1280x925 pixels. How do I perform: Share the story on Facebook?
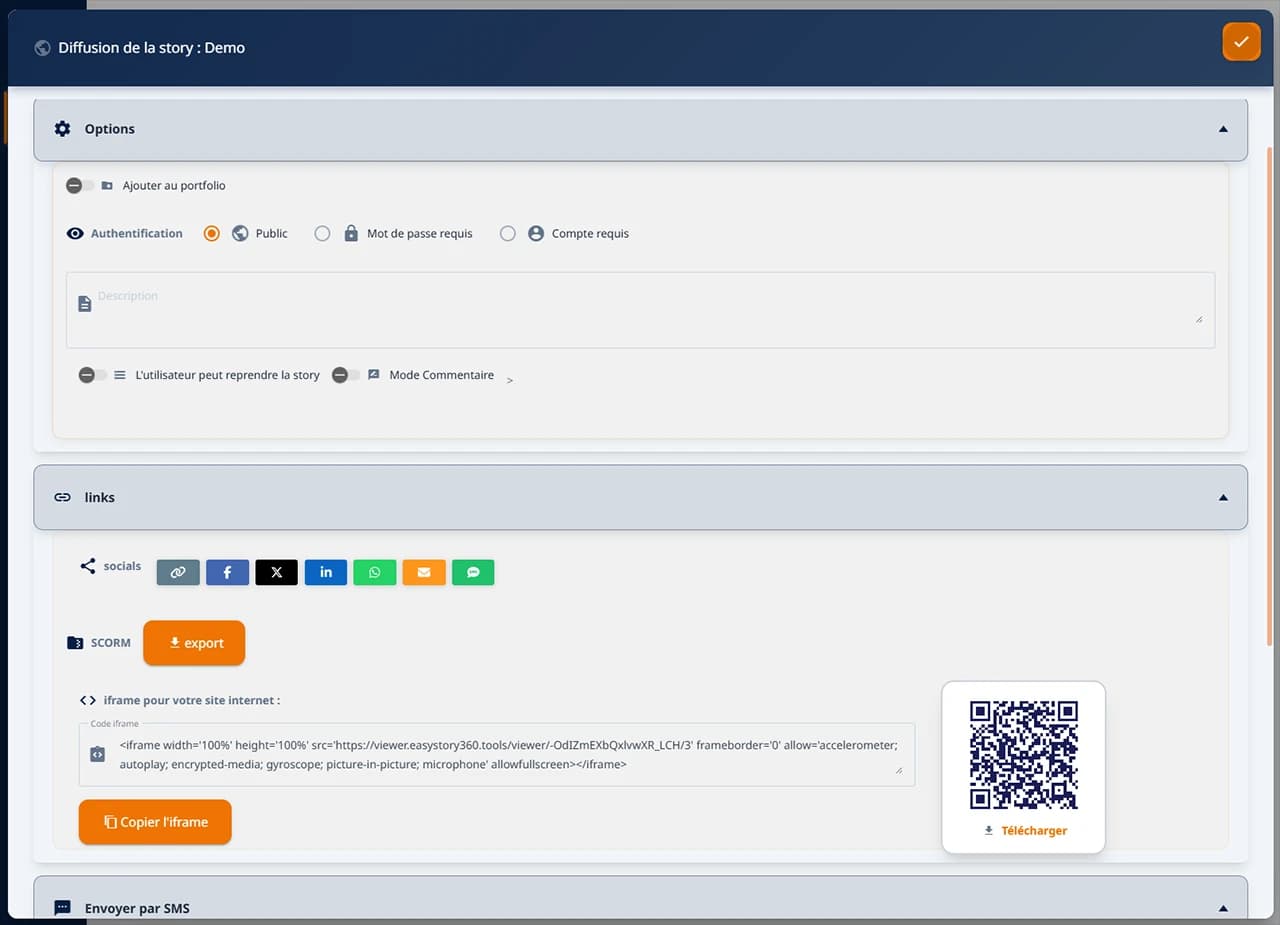tap(227, 572)
